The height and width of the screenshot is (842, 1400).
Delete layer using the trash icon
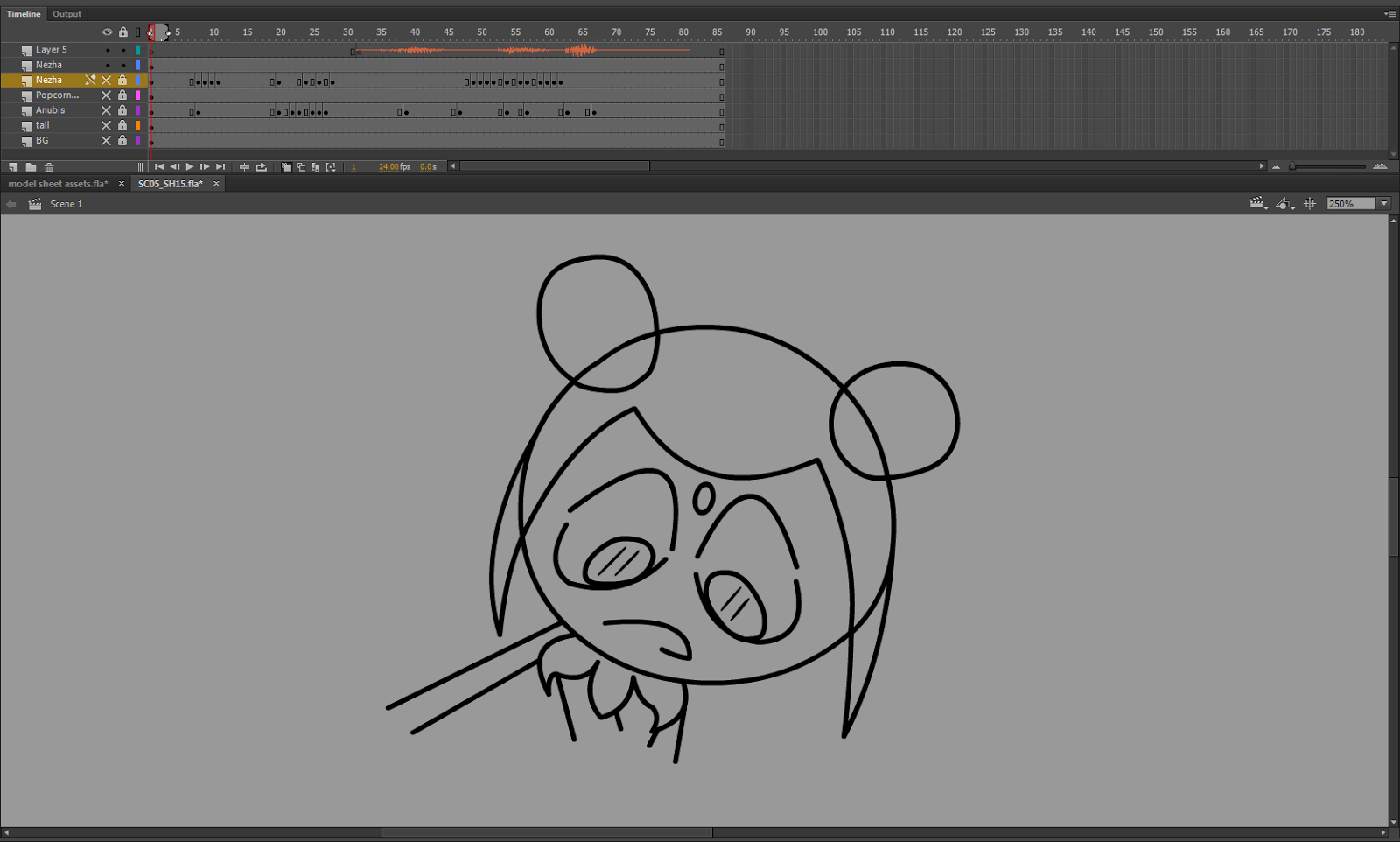[x=49, y=166]
